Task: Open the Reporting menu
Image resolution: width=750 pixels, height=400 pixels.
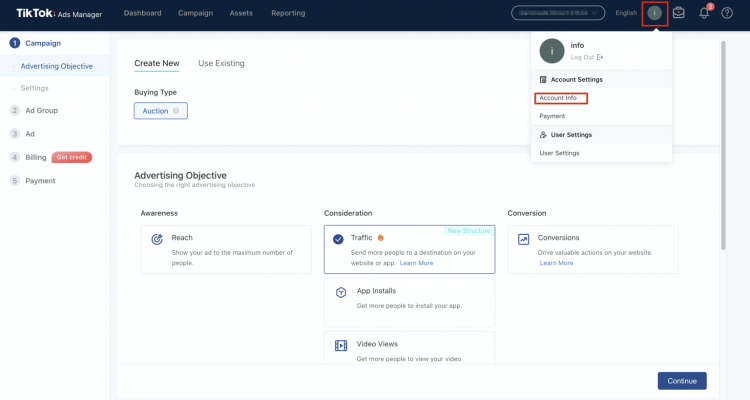Action: [x=288, y=13]
